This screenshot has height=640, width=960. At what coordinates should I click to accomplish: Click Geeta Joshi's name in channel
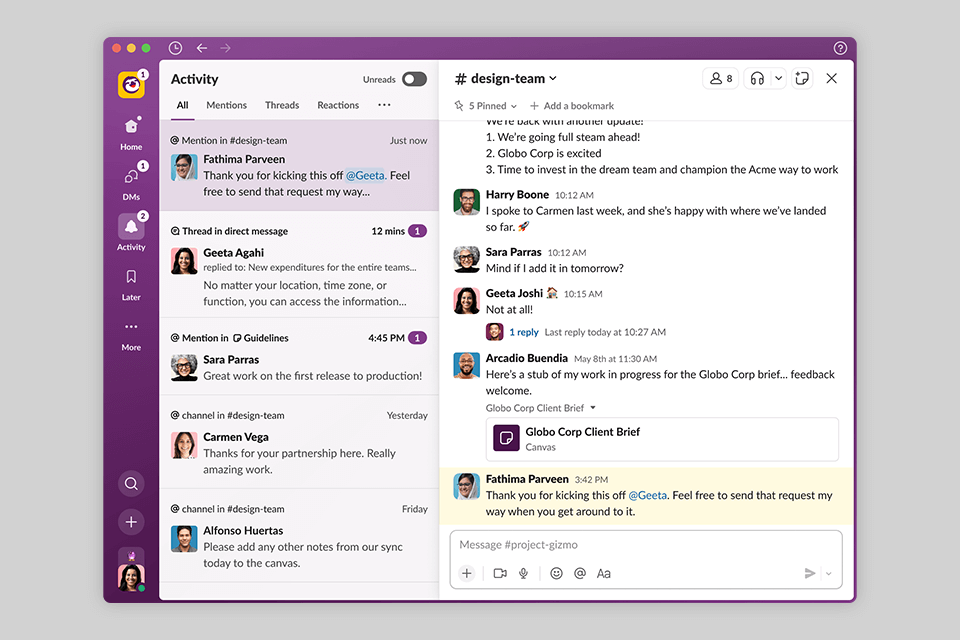[514, 293]
